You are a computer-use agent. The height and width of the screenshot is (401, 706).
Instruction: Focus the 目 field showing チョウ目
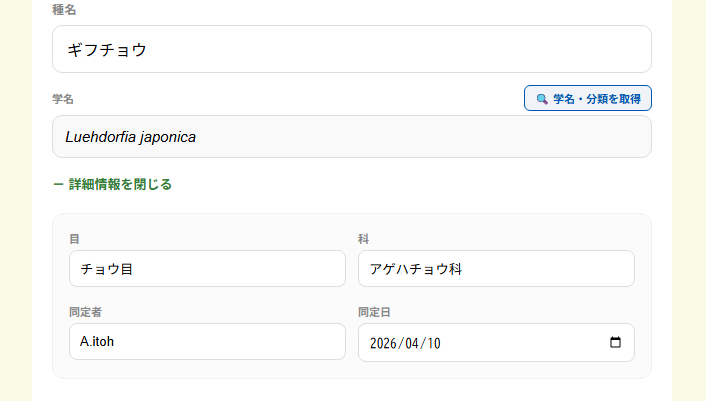(x=207, y=268)
